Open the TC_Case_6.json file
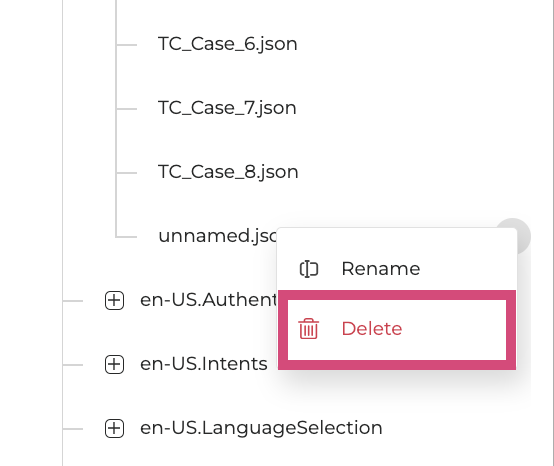The image size is (554, 466). coord(228,44)
